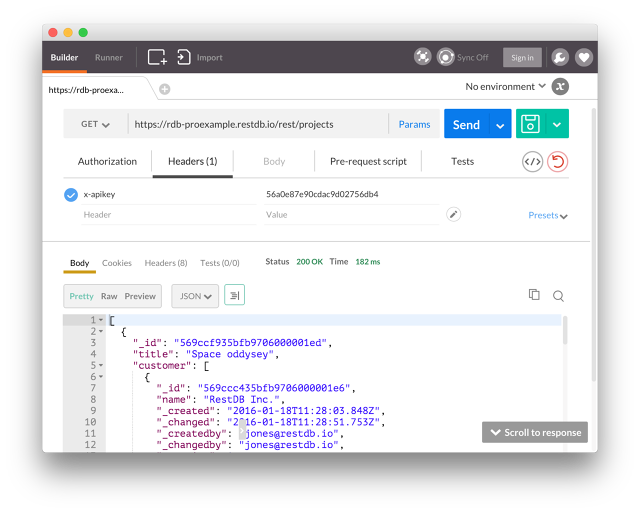Show the response Tests (0/0) tab

pyautogui.click(x=220, y=263)
